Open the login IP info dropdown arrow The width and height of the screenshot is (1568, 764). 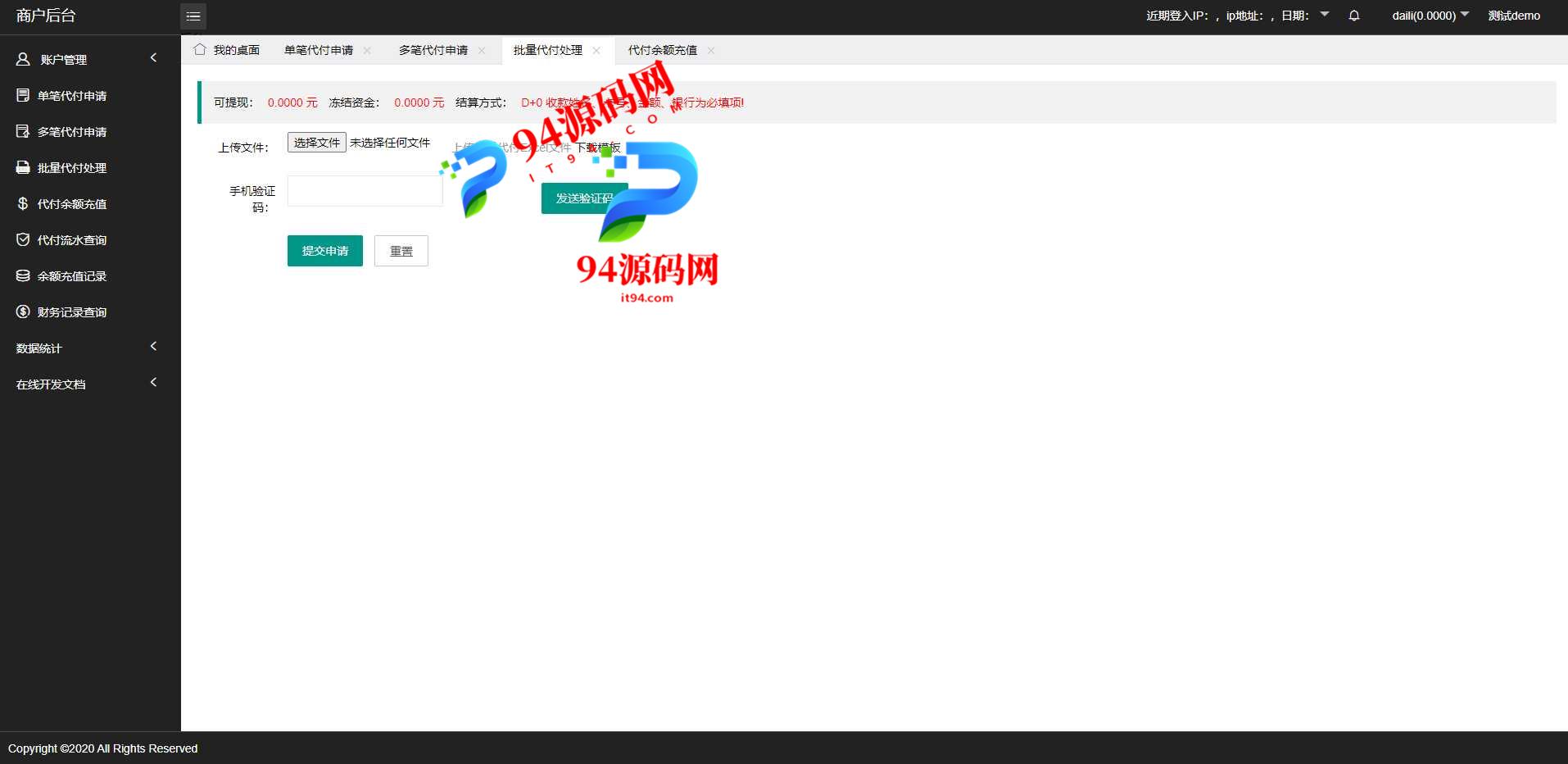click(1325, 14)
